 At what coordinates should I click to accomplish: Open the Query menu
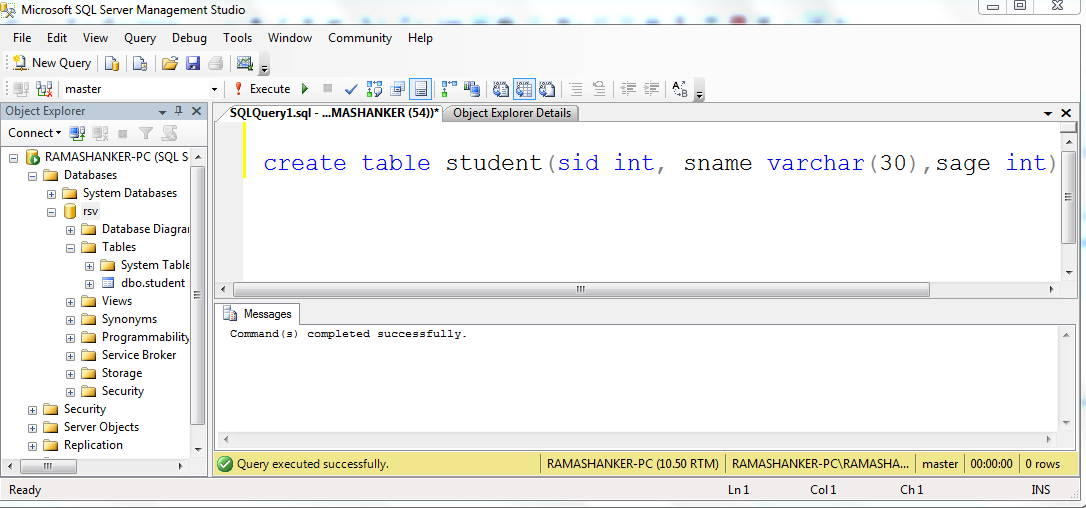tap(140, 38)
